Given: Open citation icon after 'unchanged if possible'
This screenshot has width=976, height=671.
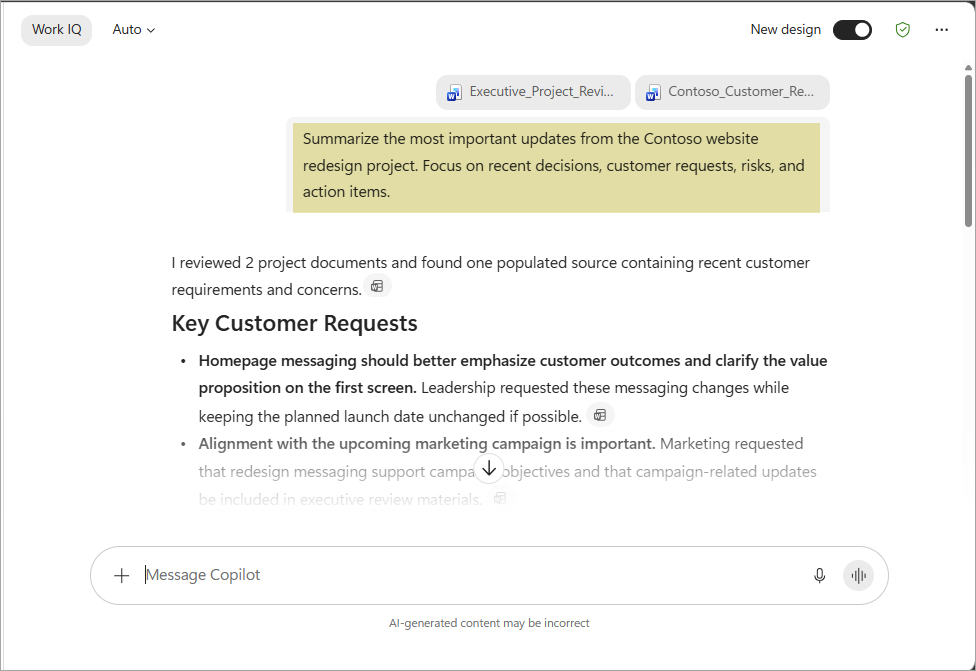Looking at the screenshot, I should coord(600,415).
